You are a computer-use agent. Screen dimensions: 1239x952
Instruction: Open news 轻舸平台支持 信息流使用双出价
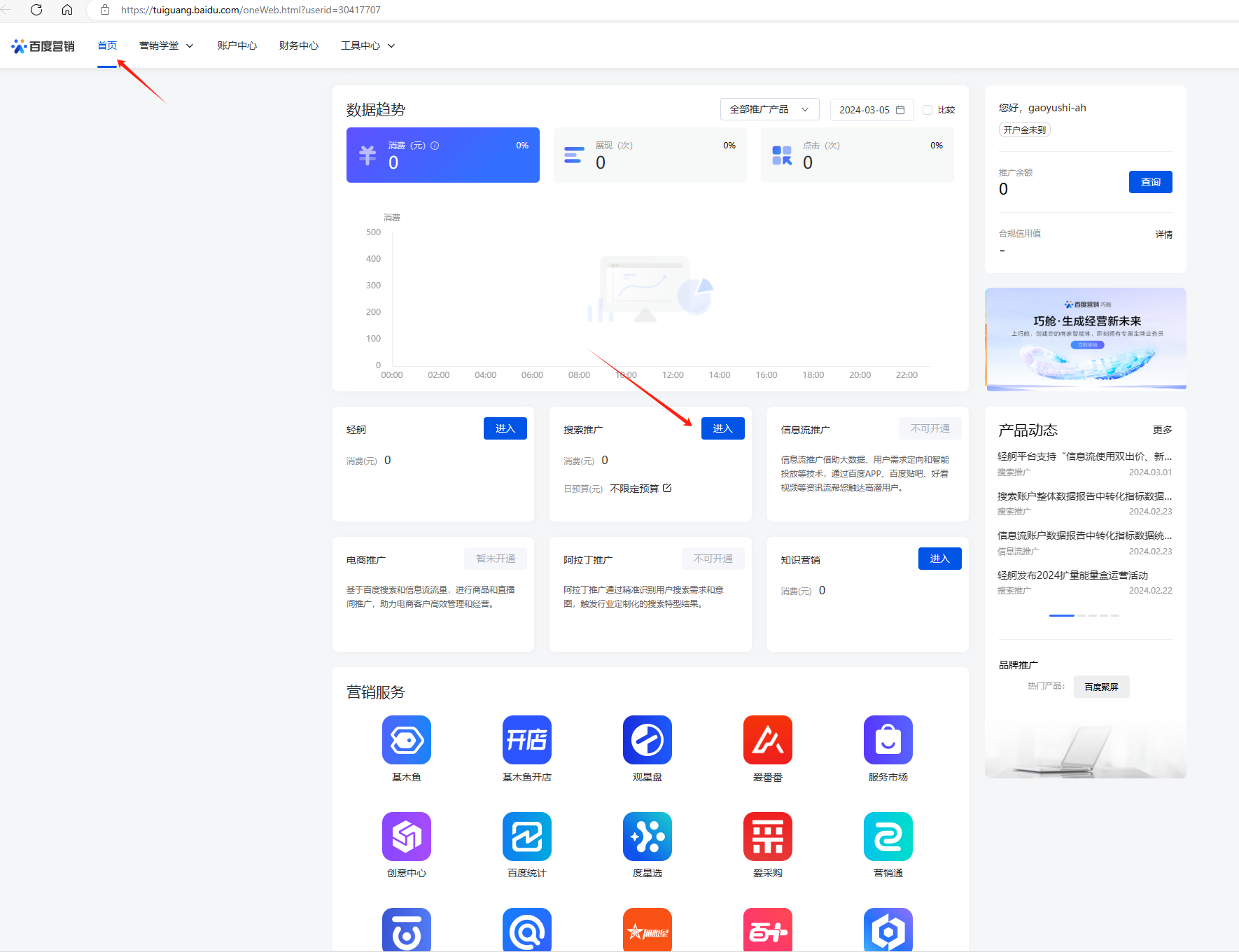coord(1085,456)
